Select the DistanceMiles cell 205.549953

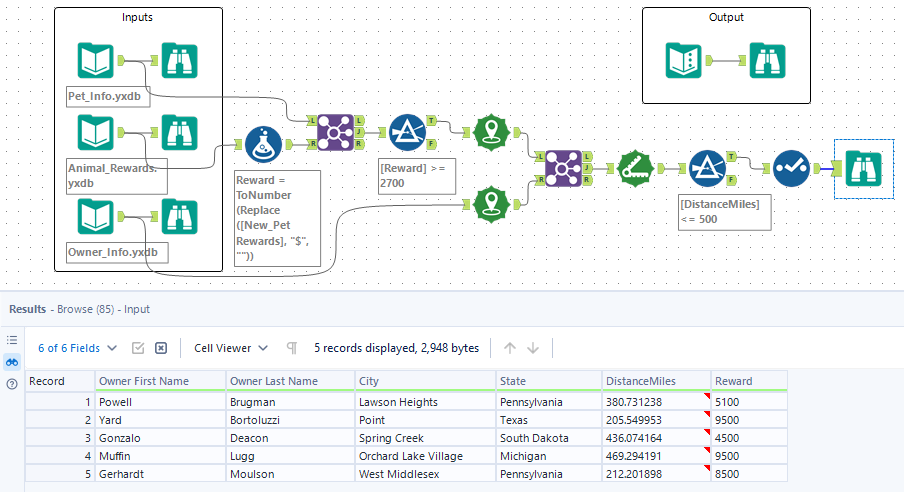657,420
